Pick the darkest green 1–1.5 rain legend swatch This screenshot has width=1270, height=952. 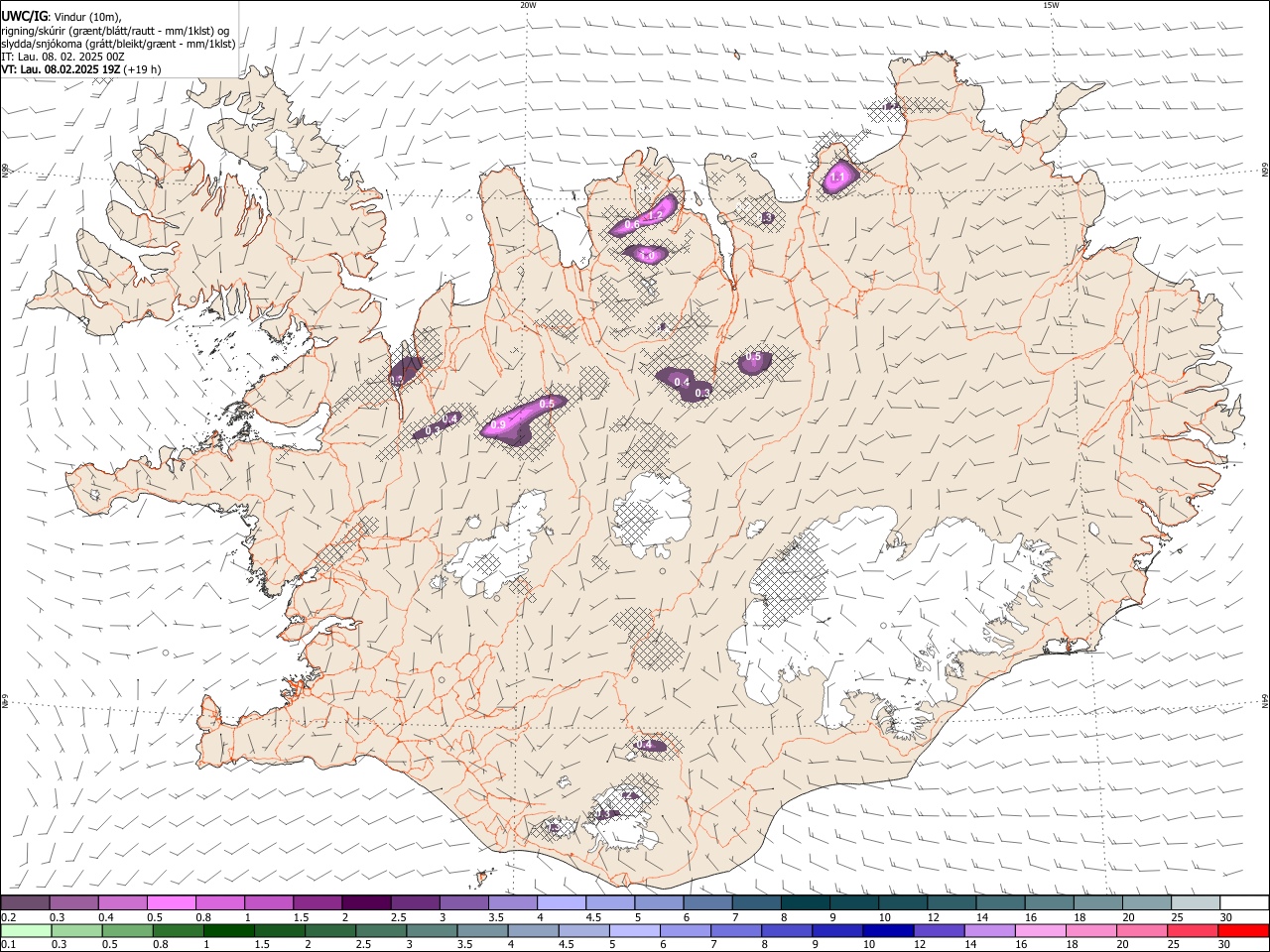(x=230, y=931)
